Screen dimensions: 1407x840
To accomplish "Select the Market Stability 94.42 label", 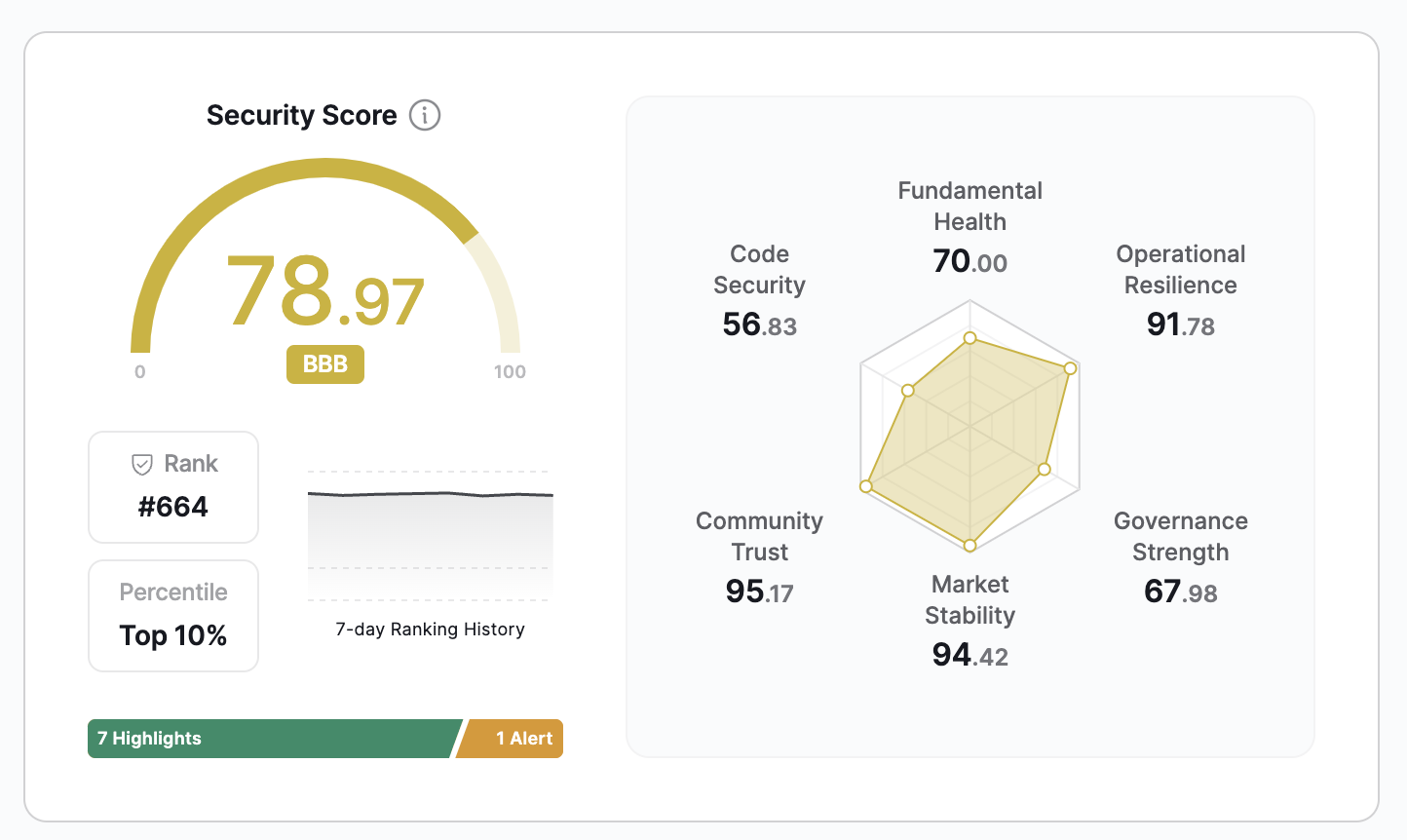I will (970, 621).
